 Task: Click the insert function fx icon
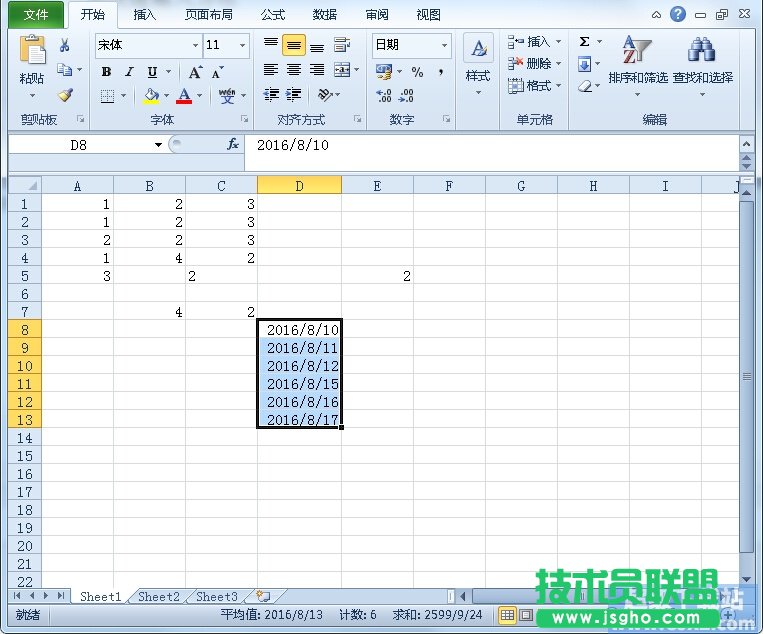233,145
